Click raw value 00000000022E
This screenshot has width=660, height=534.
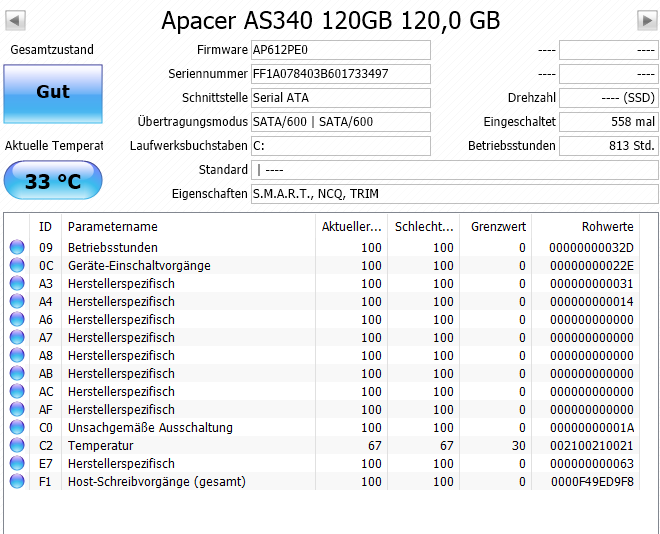tap(591, 266)
